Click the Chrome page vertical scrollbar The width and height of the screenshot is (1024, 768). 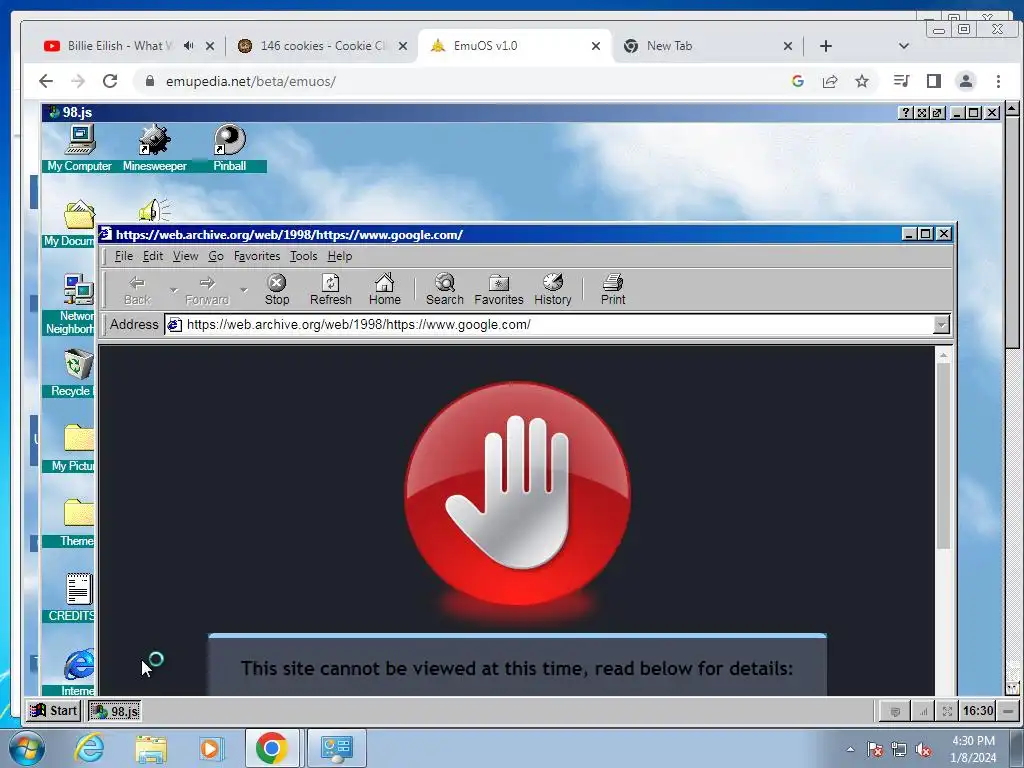tap(1012, 398)
